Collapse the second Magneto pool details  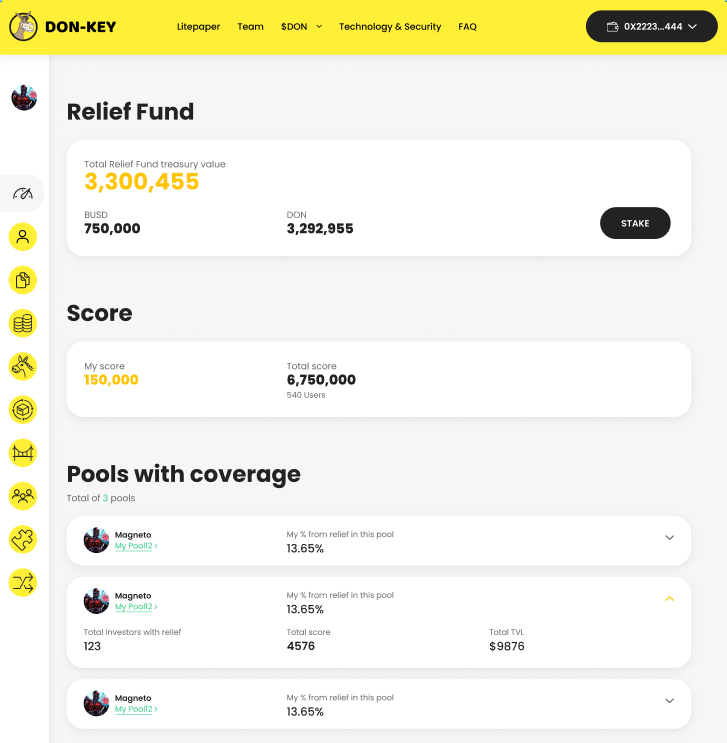pos(669,598)
